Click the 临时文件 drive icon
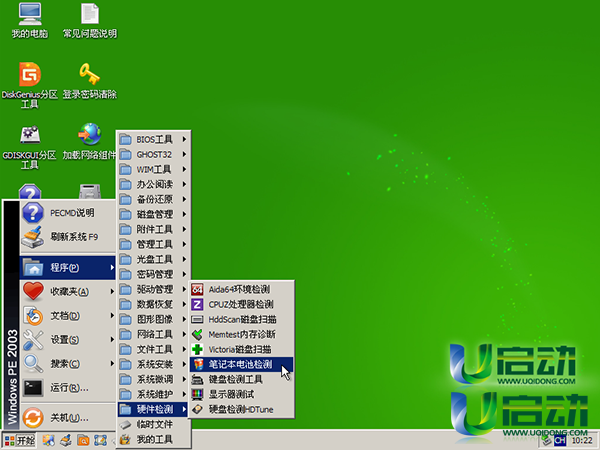The width and height of the screenshot is (600, 450). coord(125,424)
